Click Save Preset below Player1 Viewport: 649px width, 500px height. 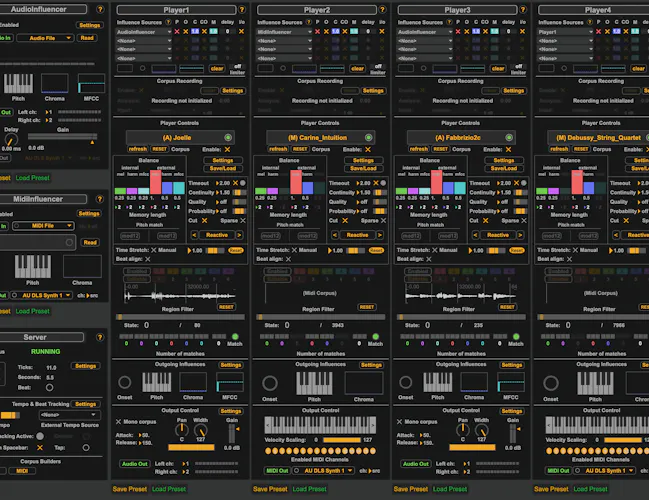130,489
